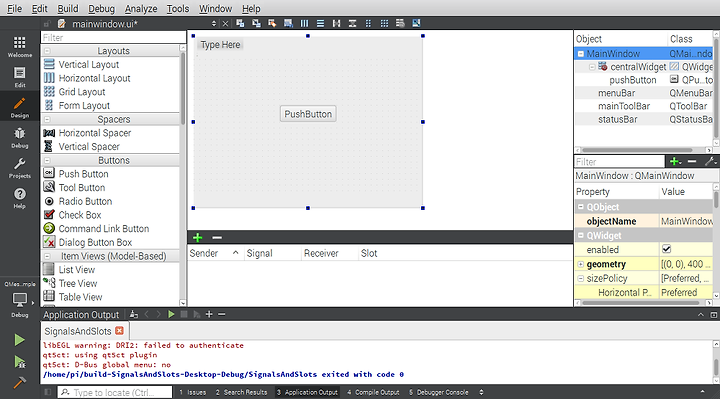The image size is (720, 399).
Task: Open the Analyze menu
Action: coord(141,8)
